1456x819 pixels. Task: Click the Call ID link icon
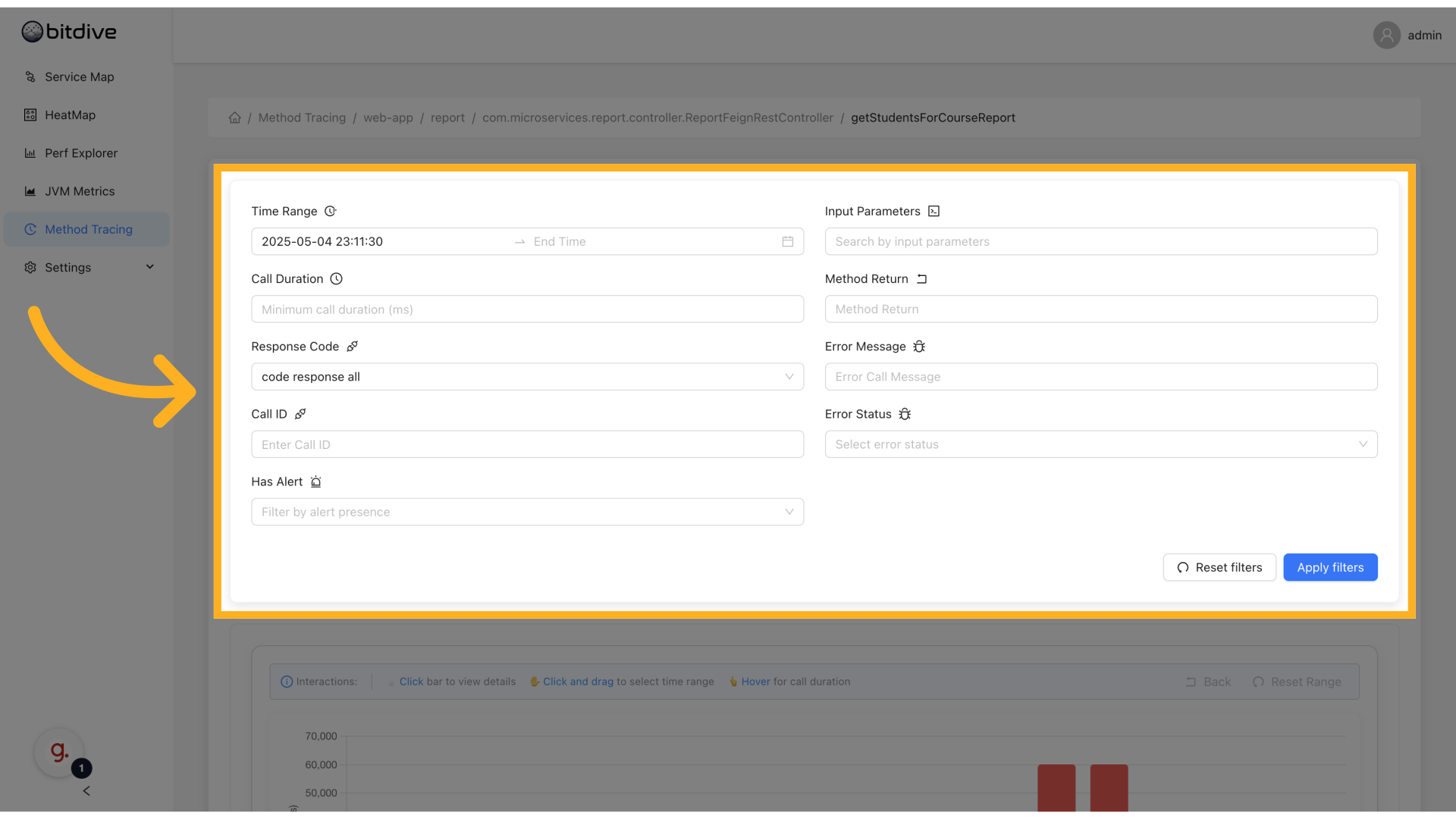300,414
